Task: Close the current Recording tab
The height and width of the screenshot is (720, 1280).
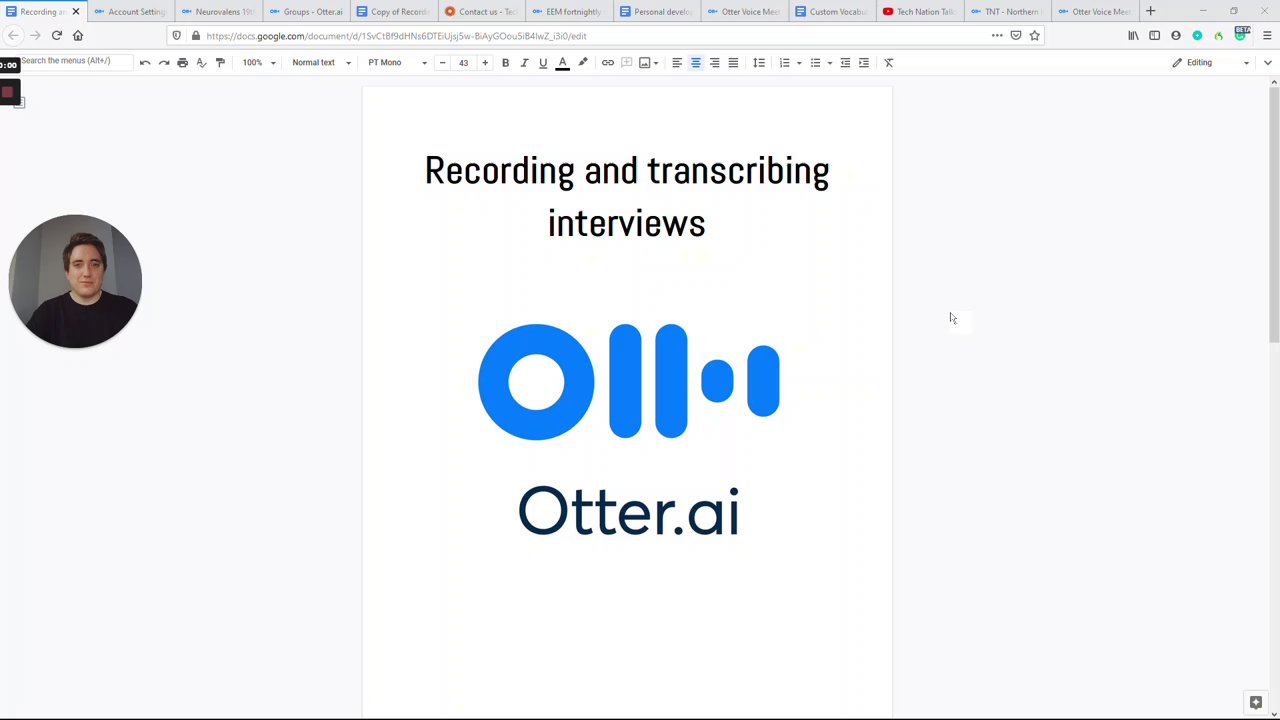Action: (x=75, y=11)
